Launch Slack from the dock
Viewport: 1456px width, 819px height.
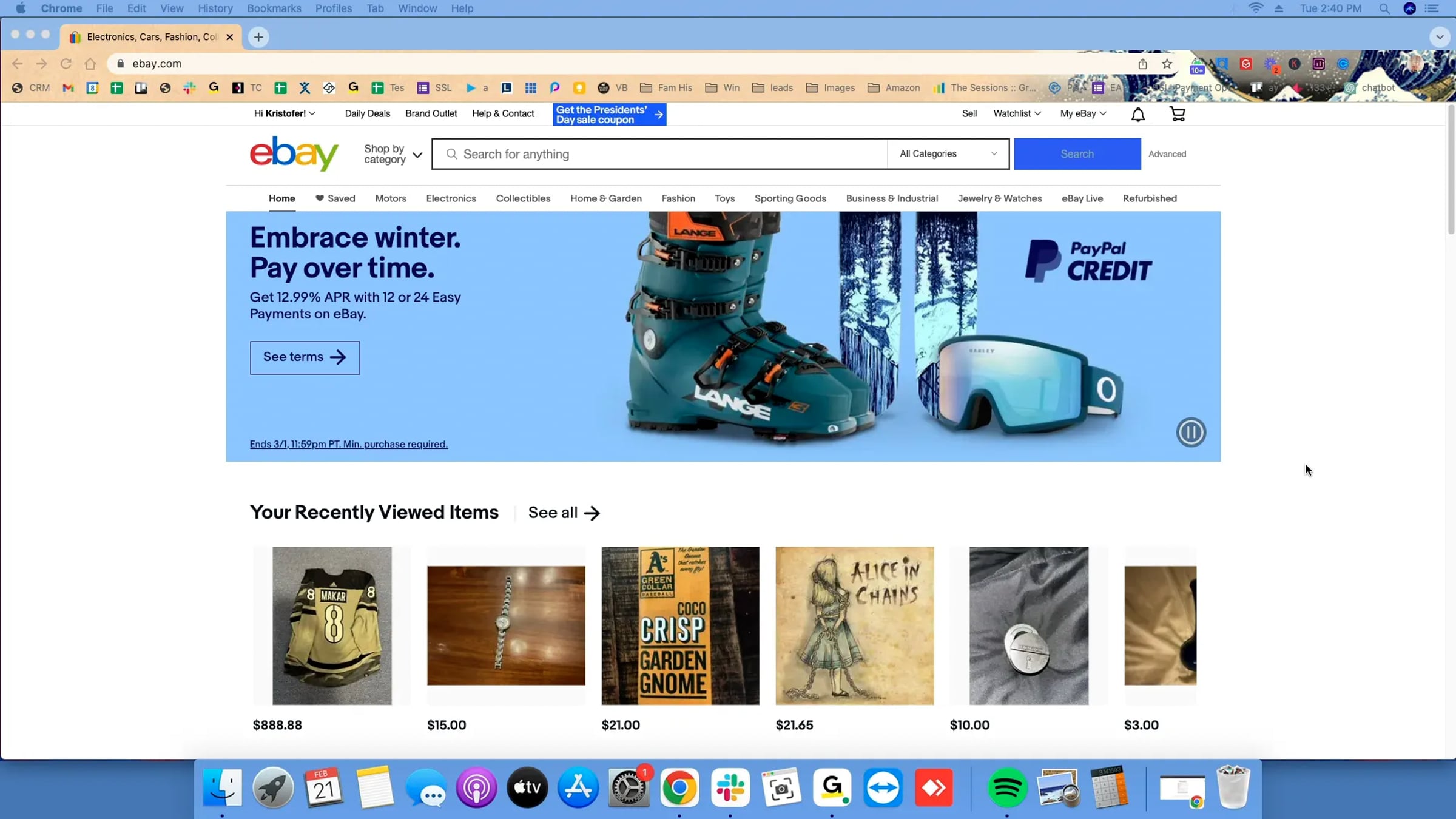(x=730, y=788)
